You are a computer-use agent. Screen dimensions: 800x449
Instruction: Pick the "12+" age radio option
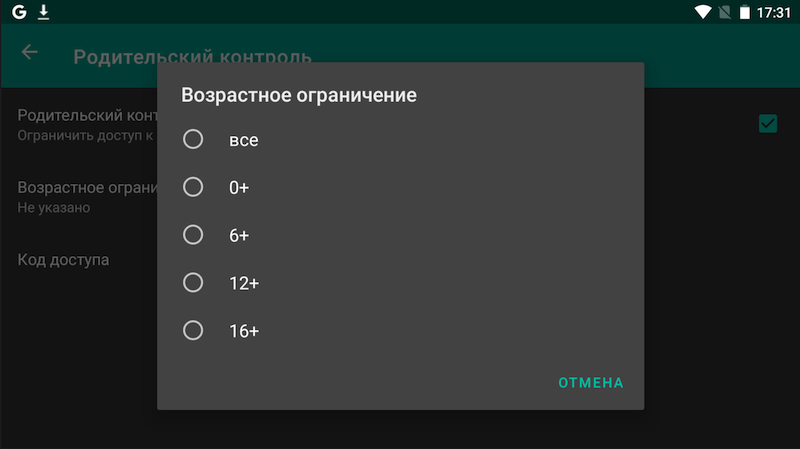pos(193,283)
